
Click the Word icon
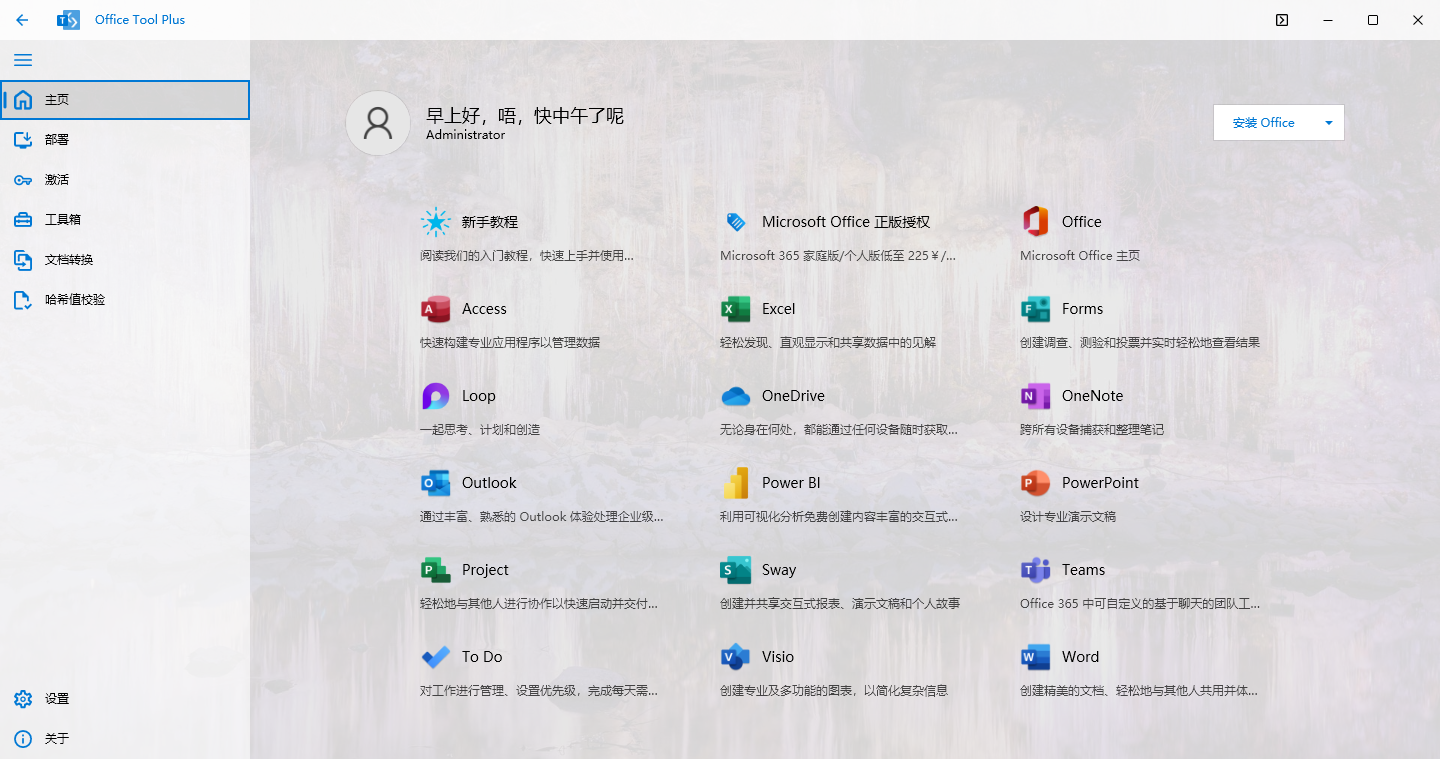pos(1035,658)
